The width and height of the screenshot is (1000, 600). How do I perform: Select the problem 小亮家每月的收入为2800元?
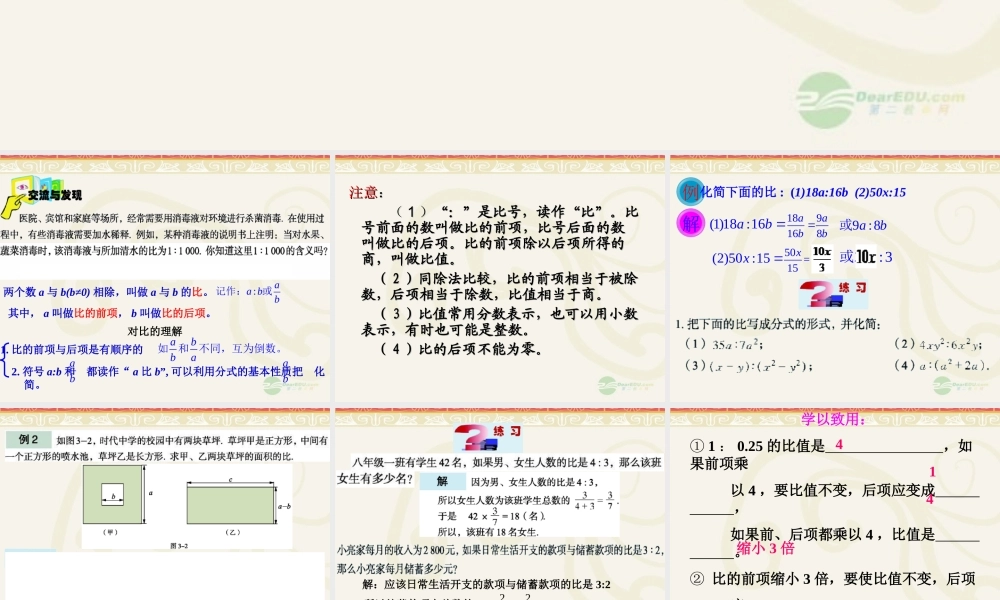(500, 559)
